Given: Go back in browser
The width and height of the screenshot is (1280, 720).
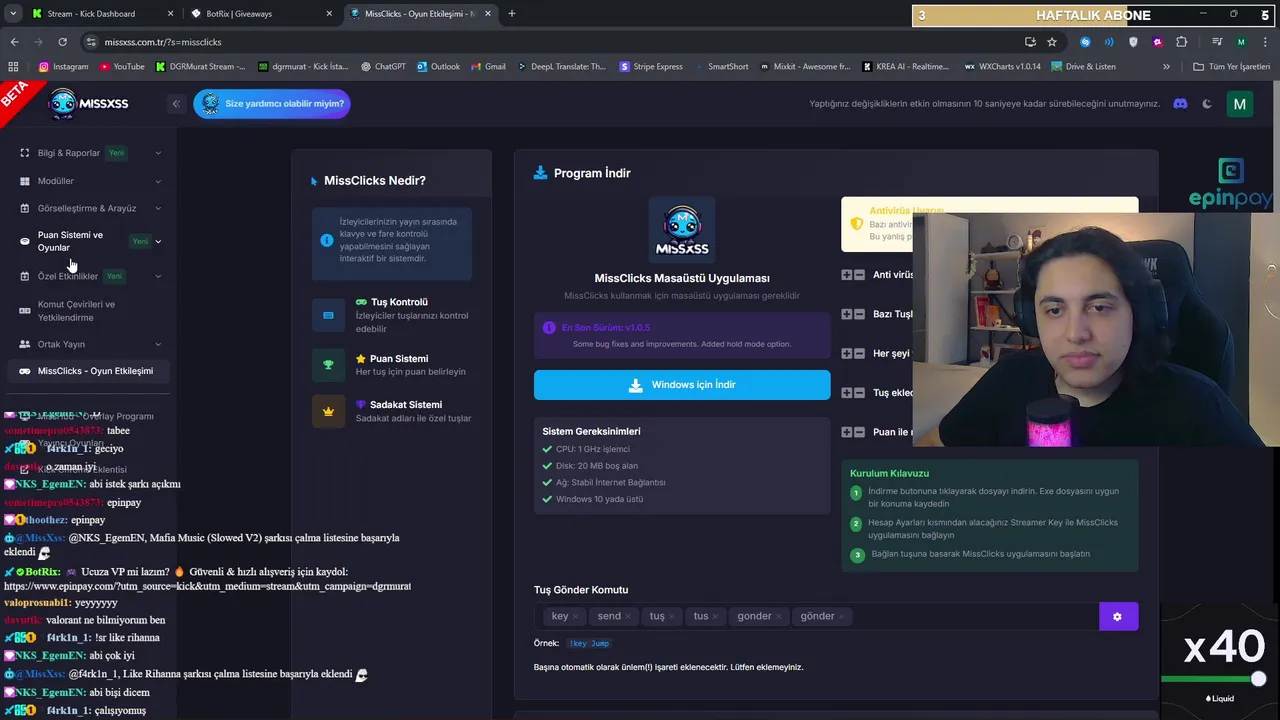Looking at the screenshot, I should coord(14,42).
